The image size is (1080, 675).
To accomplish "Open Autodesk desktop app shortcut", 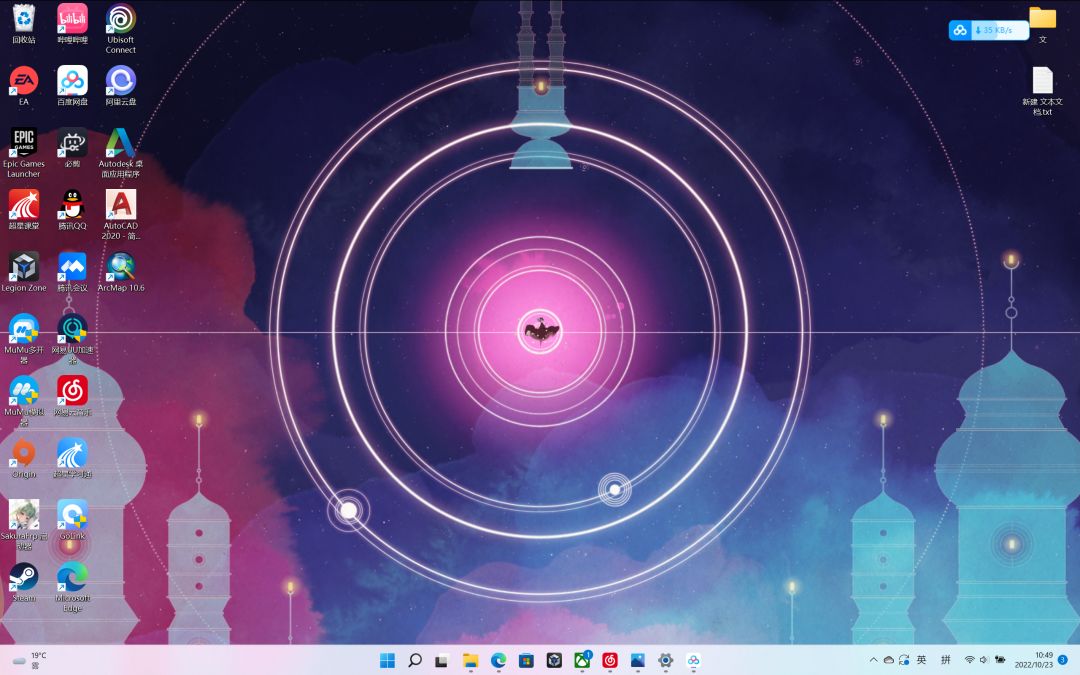I will coord(121,153).
